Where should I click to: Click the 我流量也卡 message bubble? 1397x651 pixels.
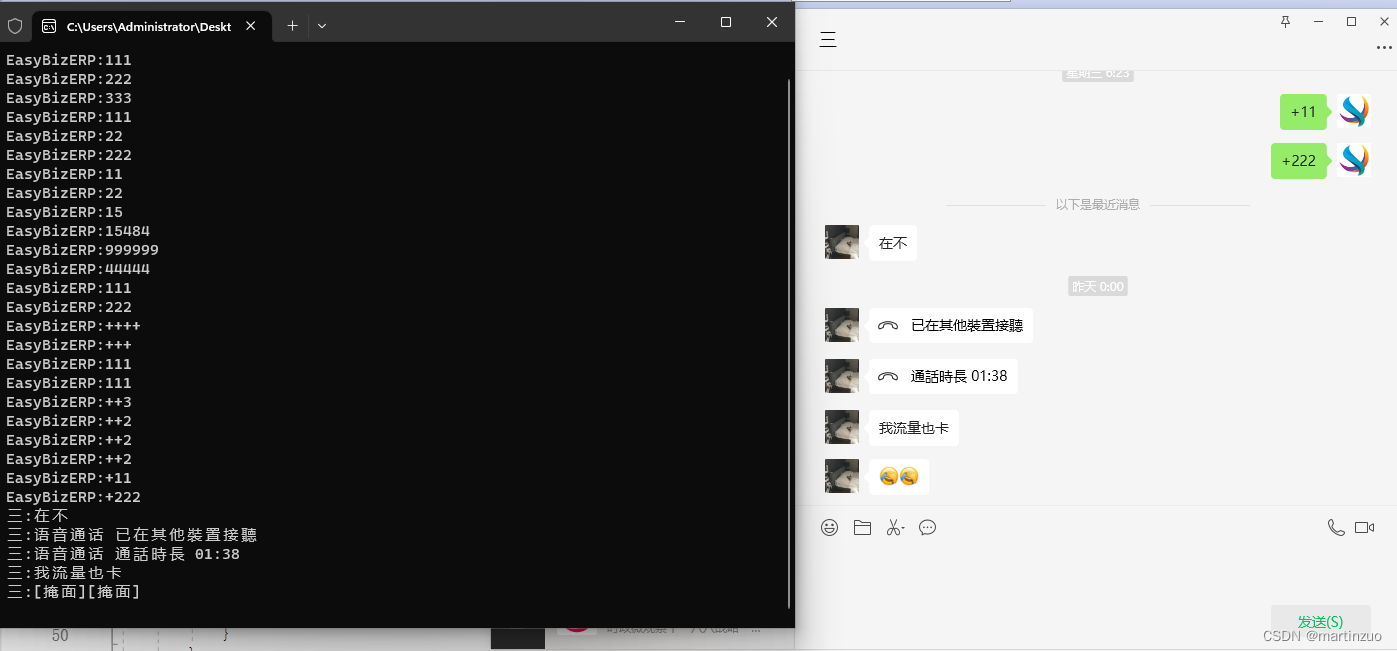point(914,428)
